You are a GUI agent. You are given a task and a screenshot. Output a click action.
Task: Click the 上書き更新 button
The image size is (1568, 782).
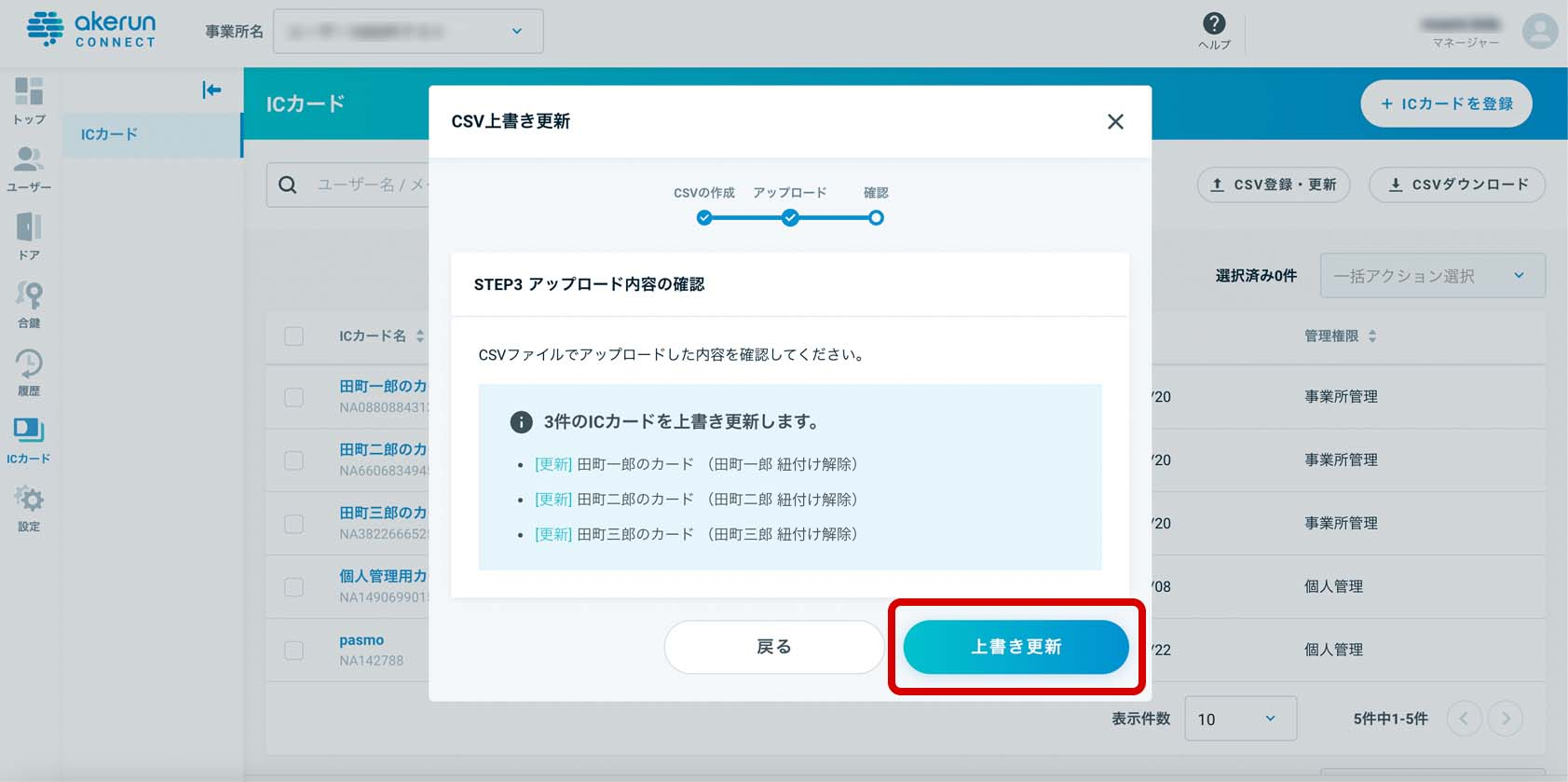click(1016, 647)
